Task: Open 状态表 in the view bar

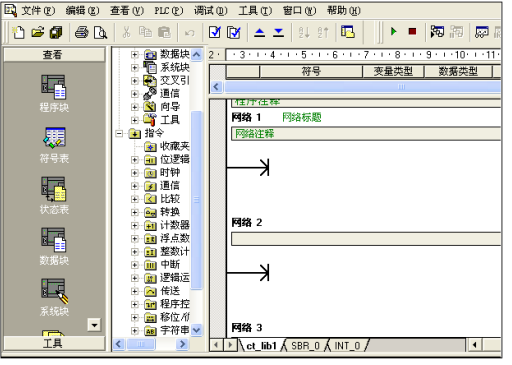Action: pyautogui.click(x=54, y=196)
